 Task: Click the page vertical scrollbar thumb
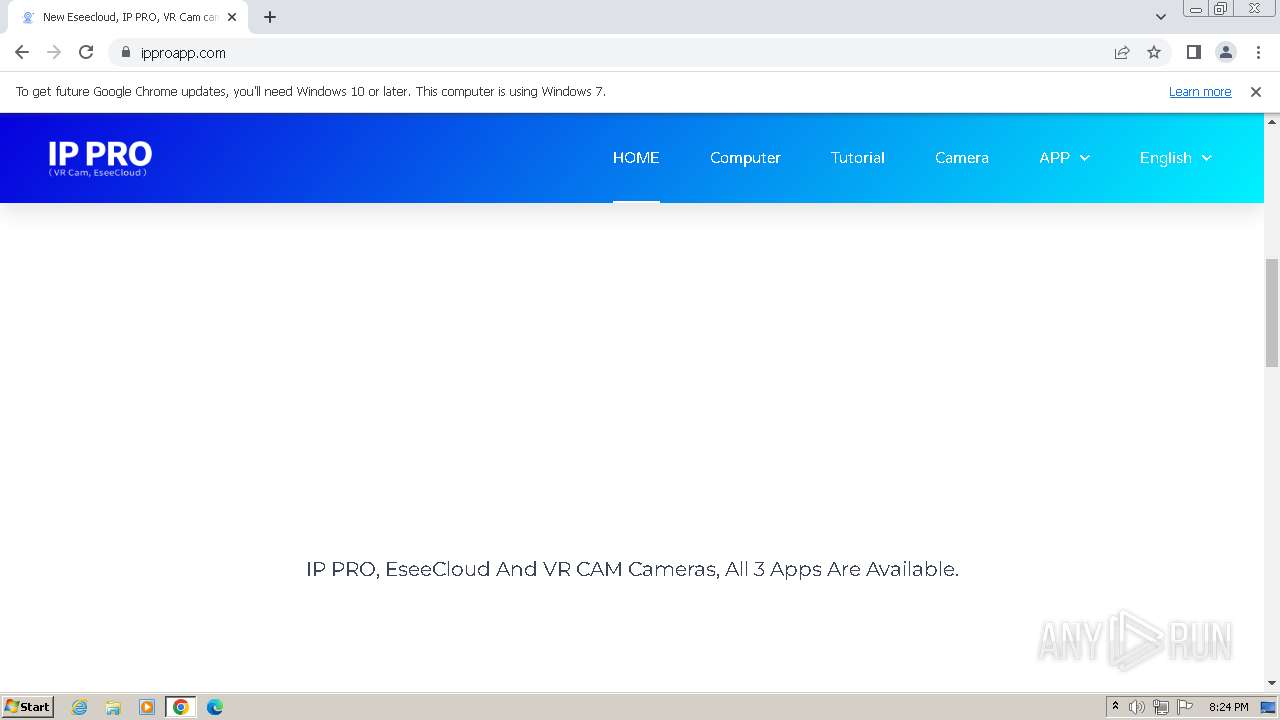[x=1272, y=312]
